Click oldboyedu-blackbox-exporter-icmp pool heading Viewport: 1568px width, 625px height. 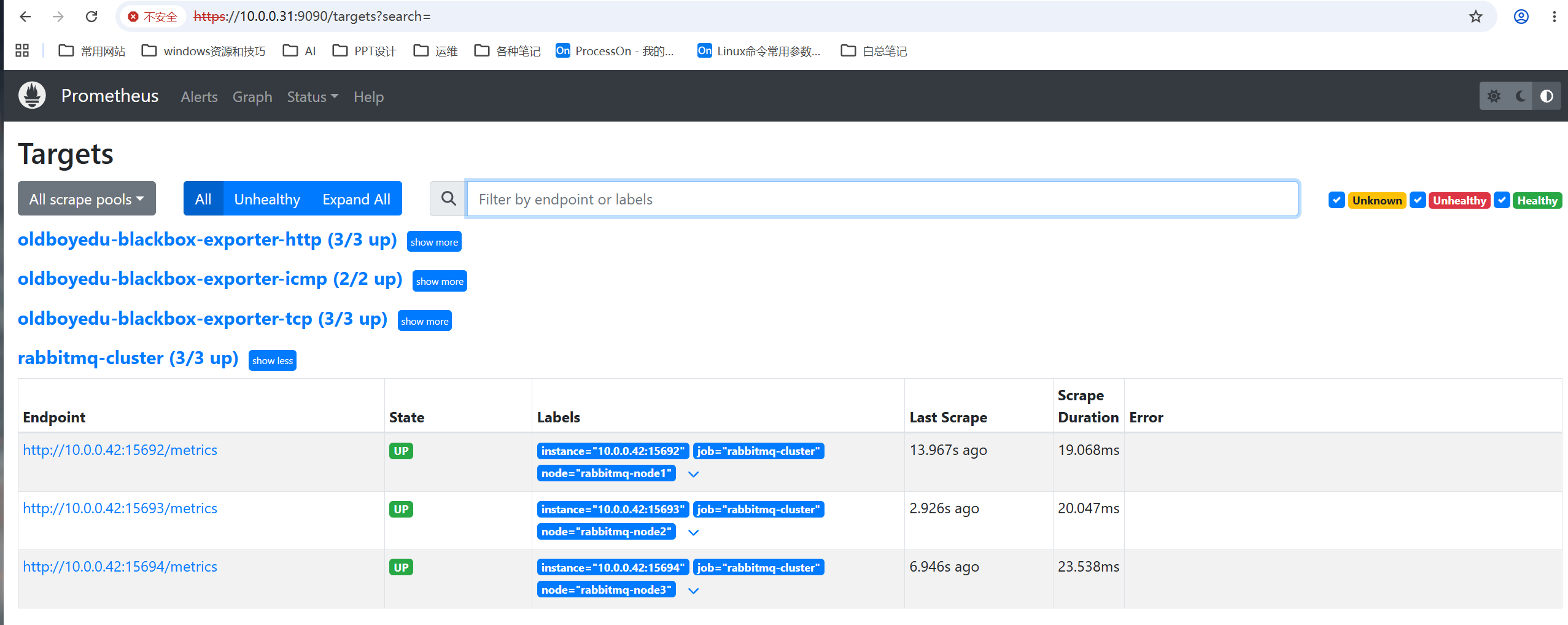point(210,278)
